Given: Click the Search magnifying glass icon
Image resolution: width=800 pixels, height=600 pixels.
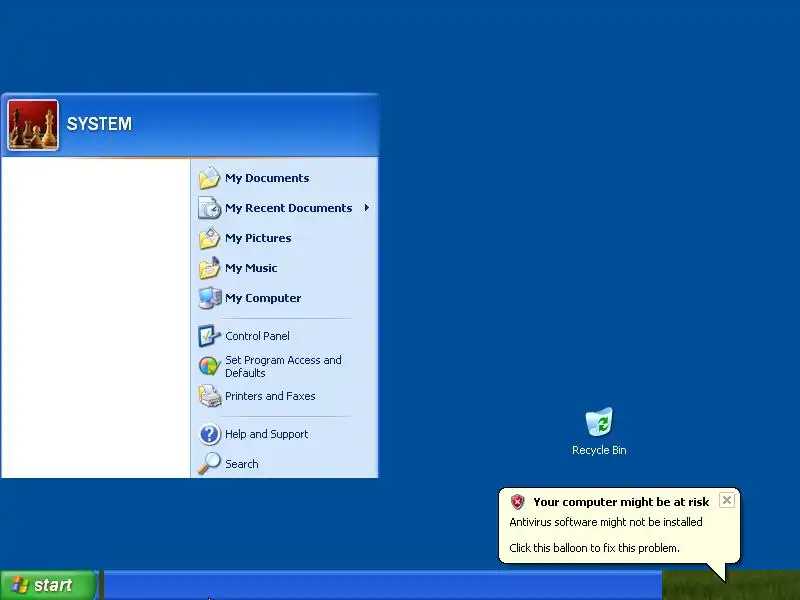Looking at the screenshot, I should point(209,463).
